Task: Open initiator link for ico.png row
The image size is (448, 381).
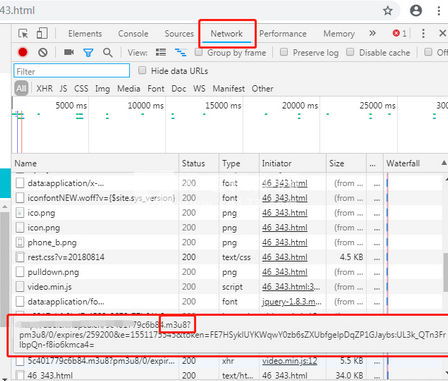Action: click(285, 213)
